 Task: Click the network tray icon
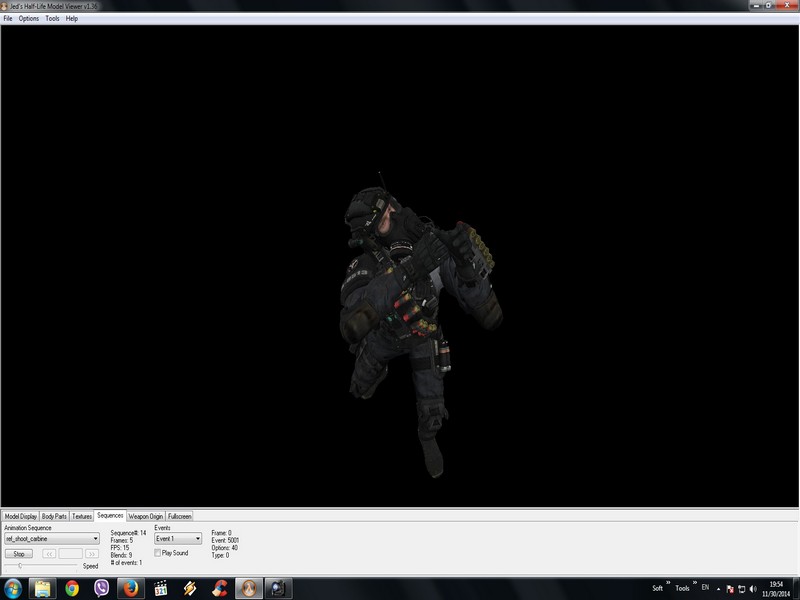click(x=741, y=589)
